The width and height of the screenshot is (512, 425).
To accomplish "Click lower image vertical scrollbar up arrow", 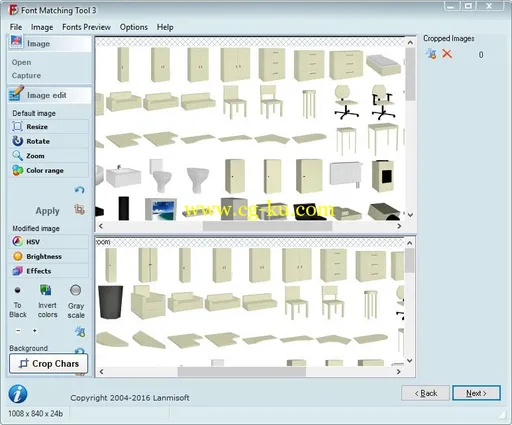I will click(410, 243).
